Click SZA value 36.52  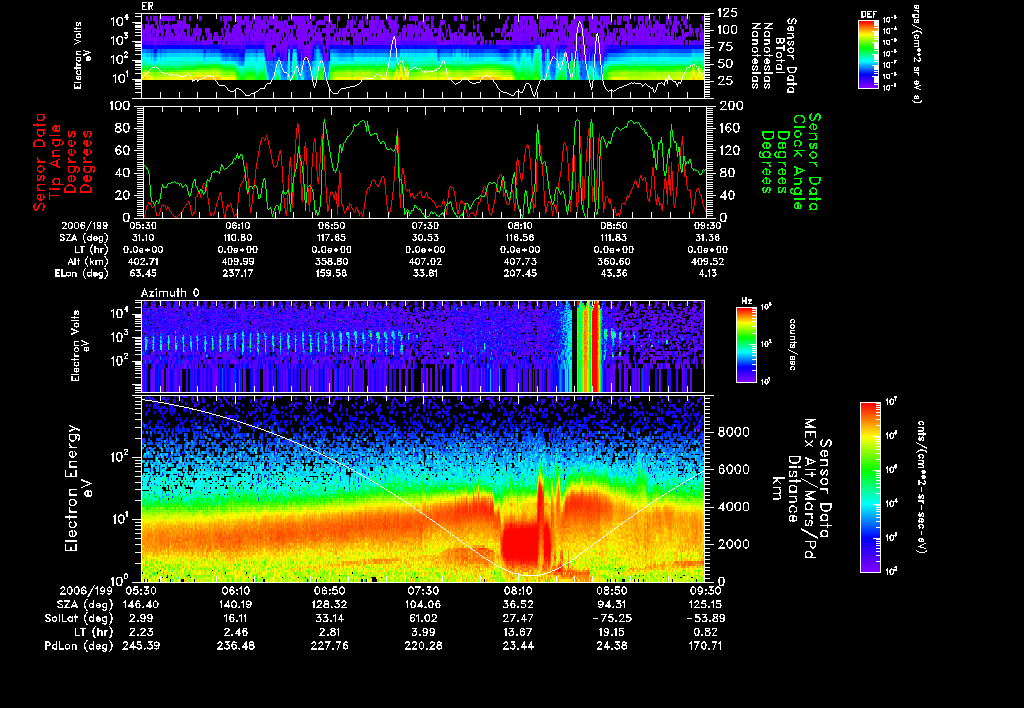tap(519, 604)
